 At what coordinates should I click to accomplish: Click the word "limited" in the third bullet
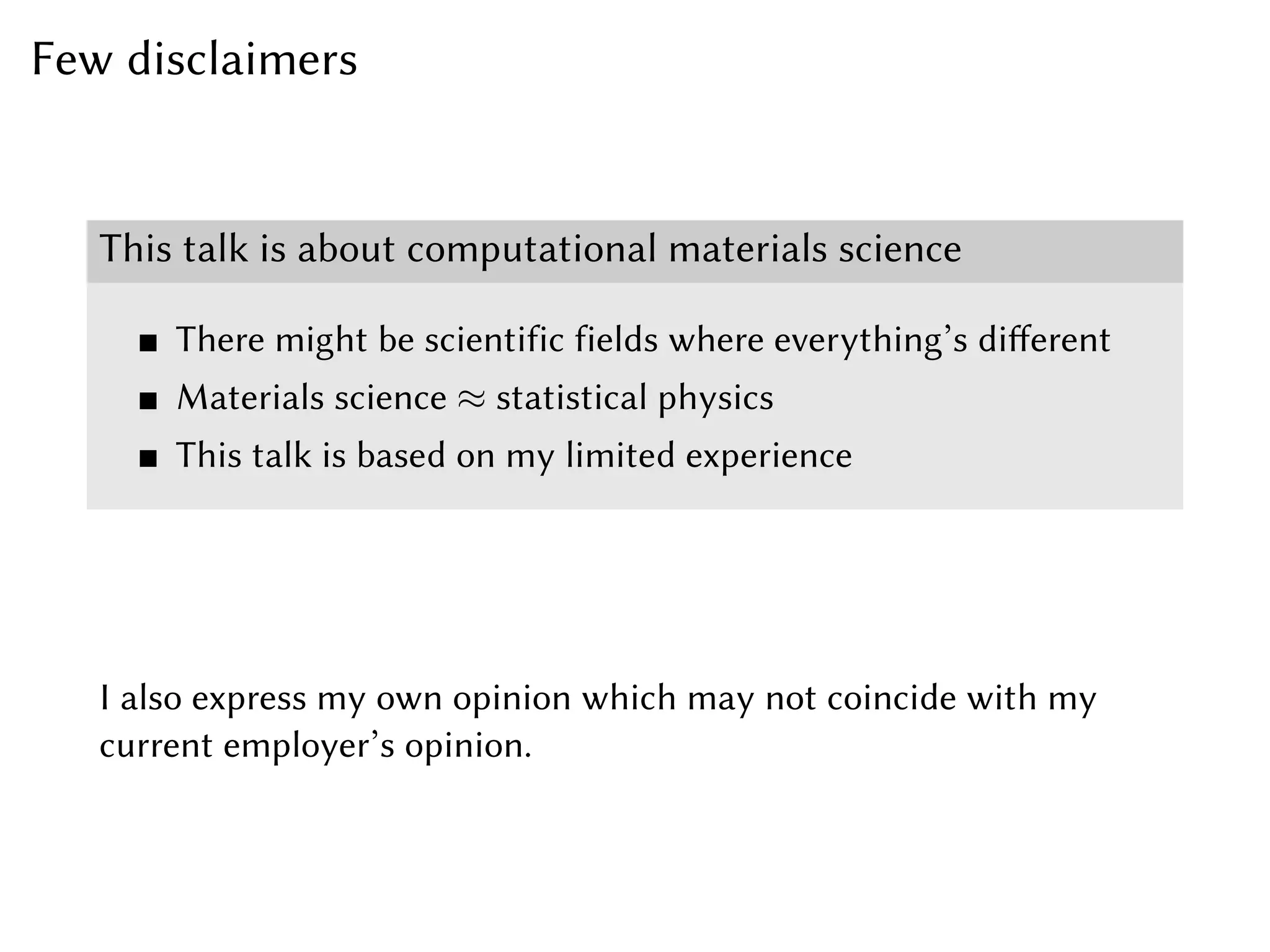(x=620, y=456)
